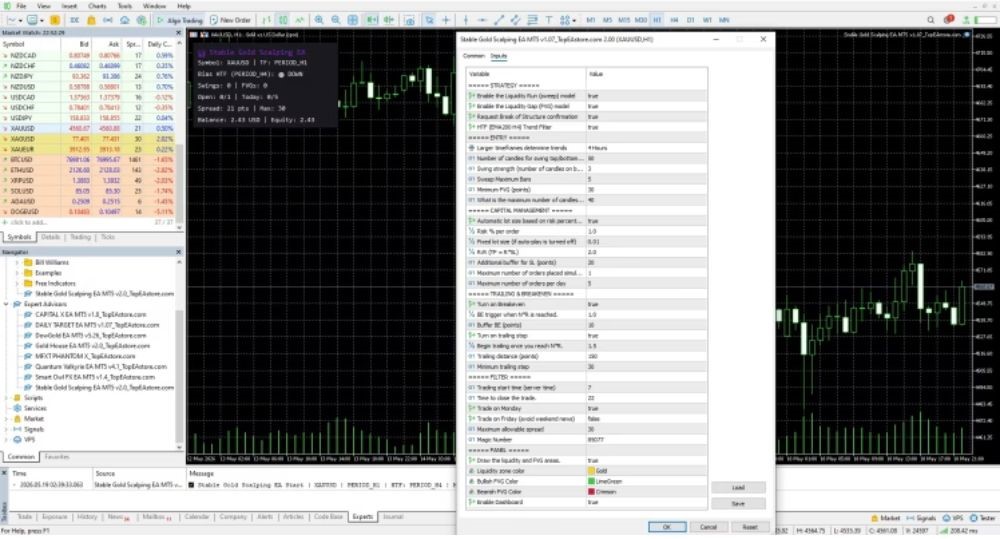The height and width of the screenshot is (539, 1000).
Task: Open Market in the status bar
Action: [885, 519]
